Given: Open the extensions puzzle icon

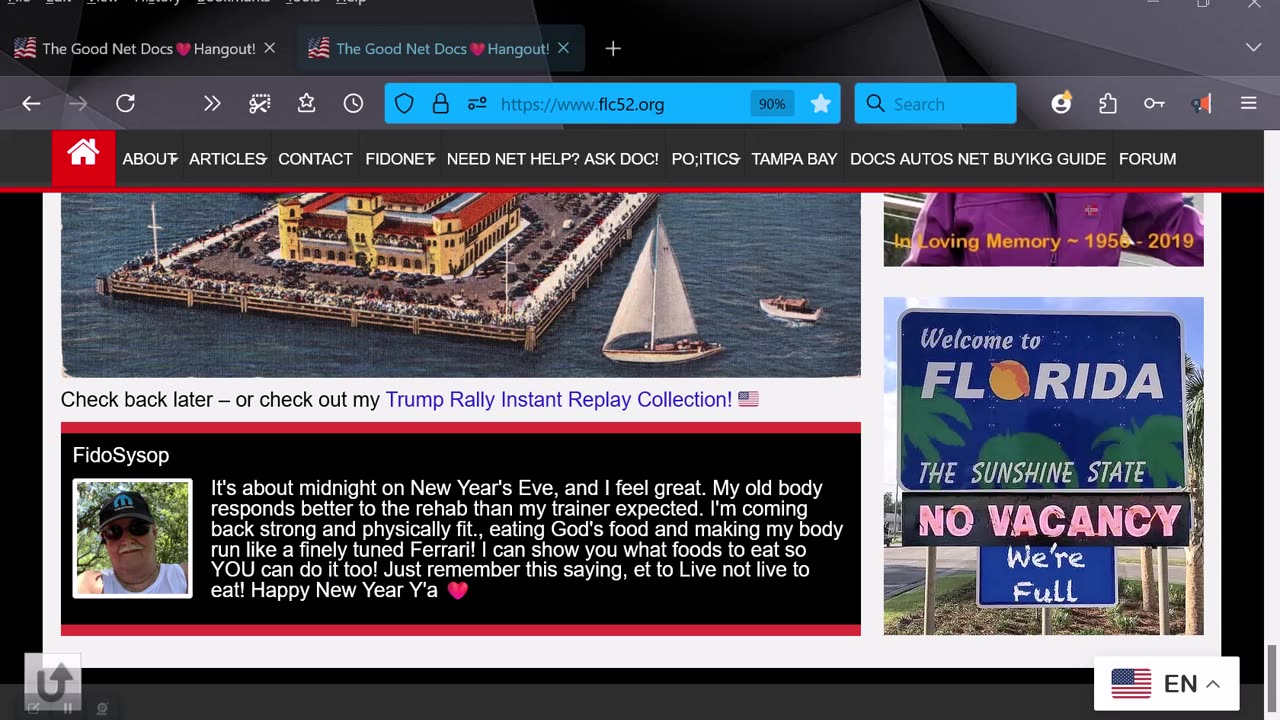Looking at the screenshot, I should tap(1108, 104).
